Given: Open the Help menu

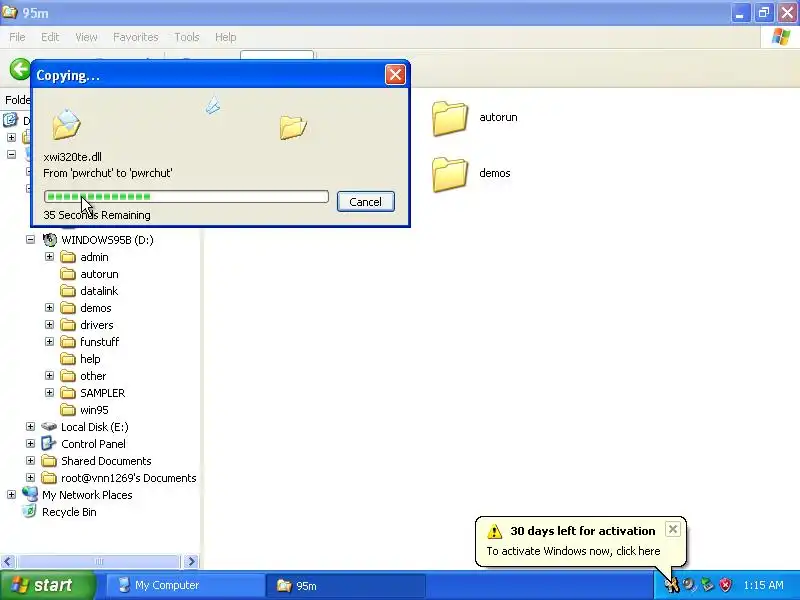Looking at the screenshot, I should [226, 37].
